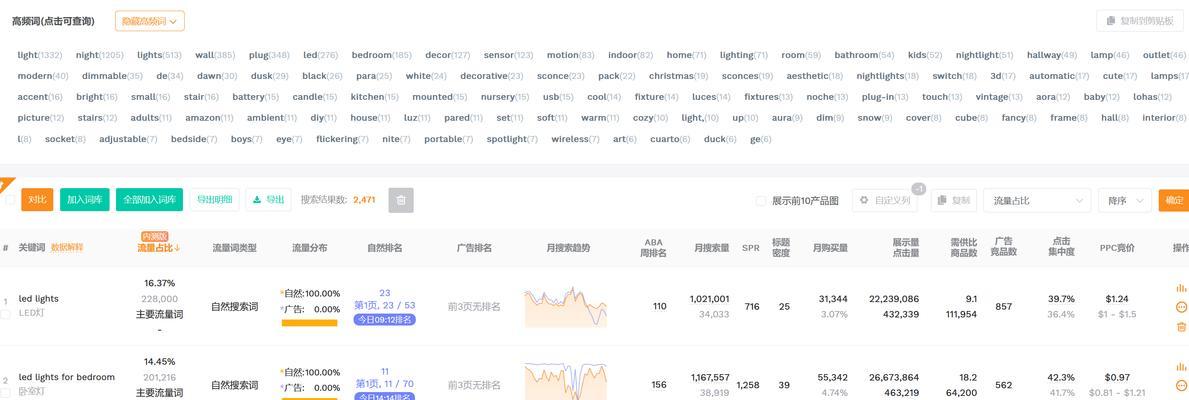The width and height of the screenshot is (1189, 400).
Task: Click the 第1页, 11 / 70 rank link
Action: (384, 384)
